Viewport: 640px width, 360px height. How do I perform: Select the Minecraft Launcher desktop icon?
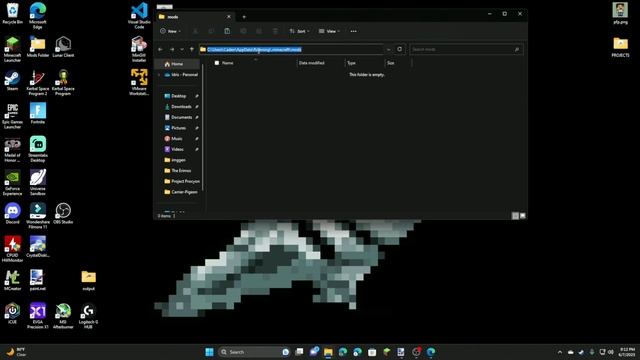tap(12, 49)
